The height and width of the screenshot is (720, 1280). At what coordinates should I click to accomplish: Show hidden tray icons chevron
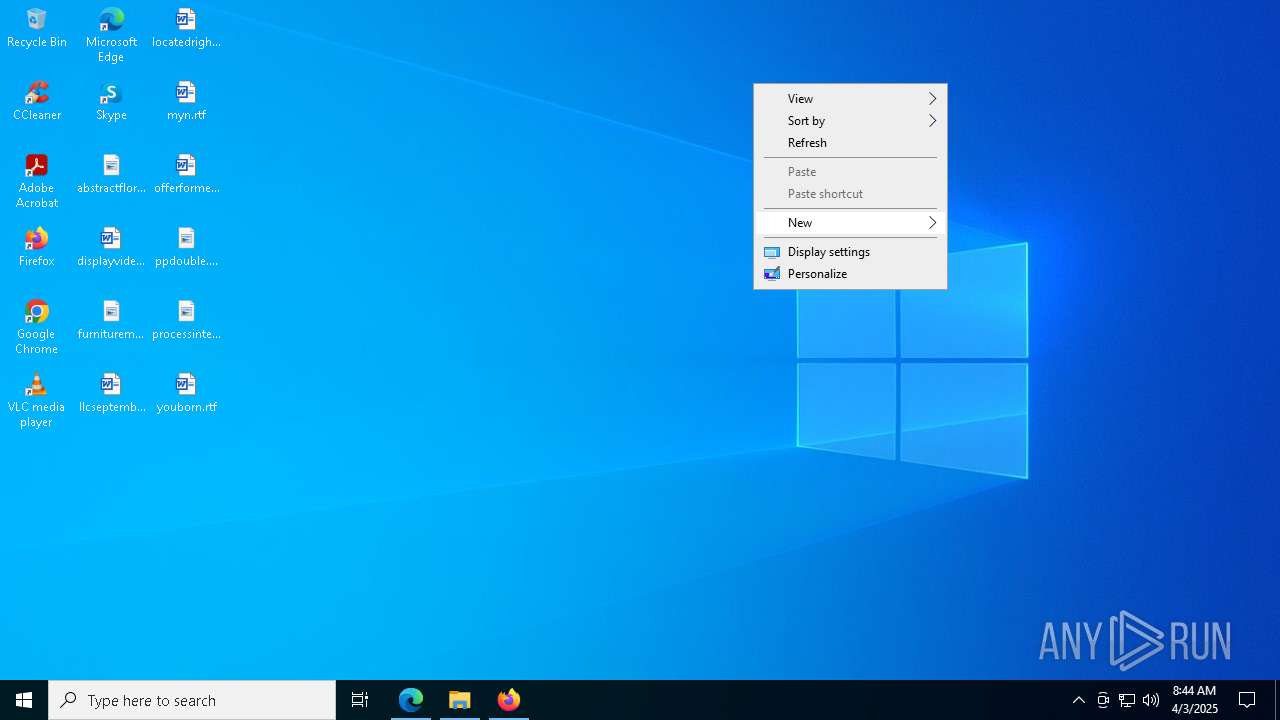[x=1078, y=700]
